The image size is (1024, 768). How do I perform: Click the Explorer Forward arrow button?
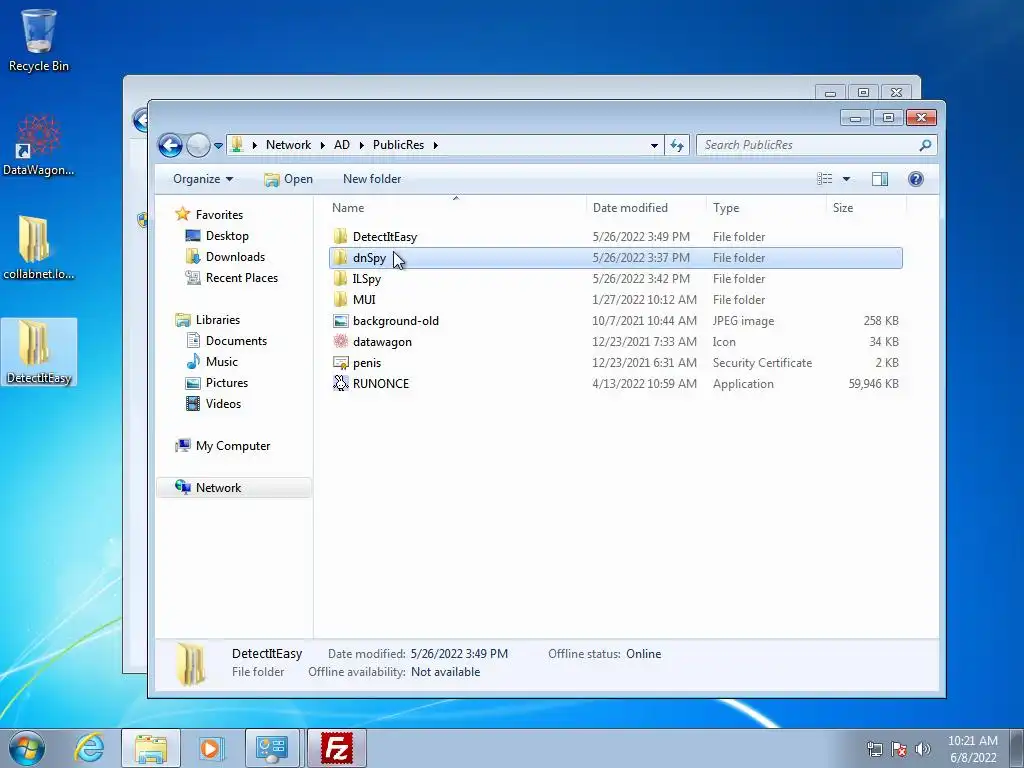pyautogui.click(x=198, y=145)
